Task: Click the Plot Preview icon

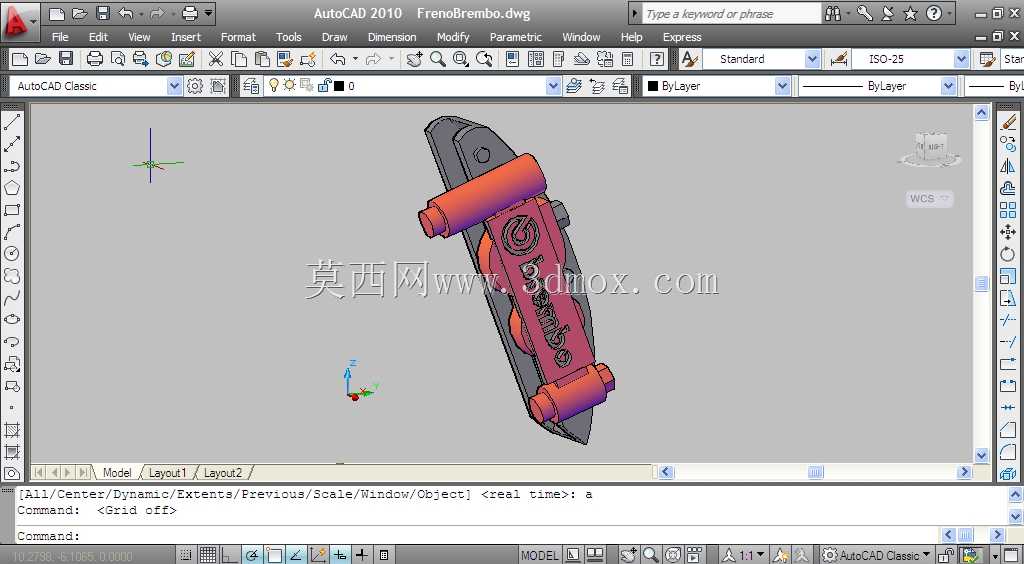Action: pos(118,59)
